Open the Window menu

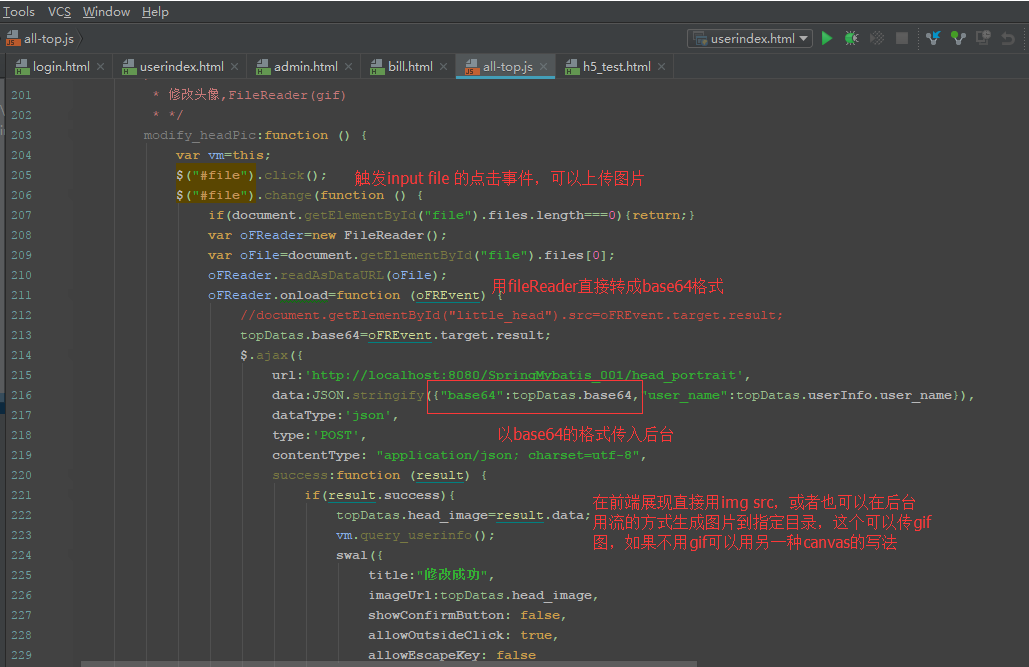click(x=106, y=12)
